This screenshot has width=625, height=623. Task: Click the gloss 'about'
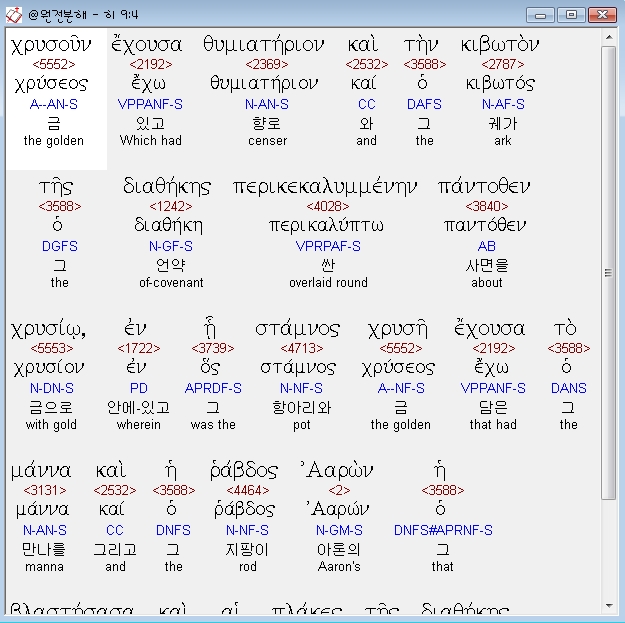click(487, 283)
